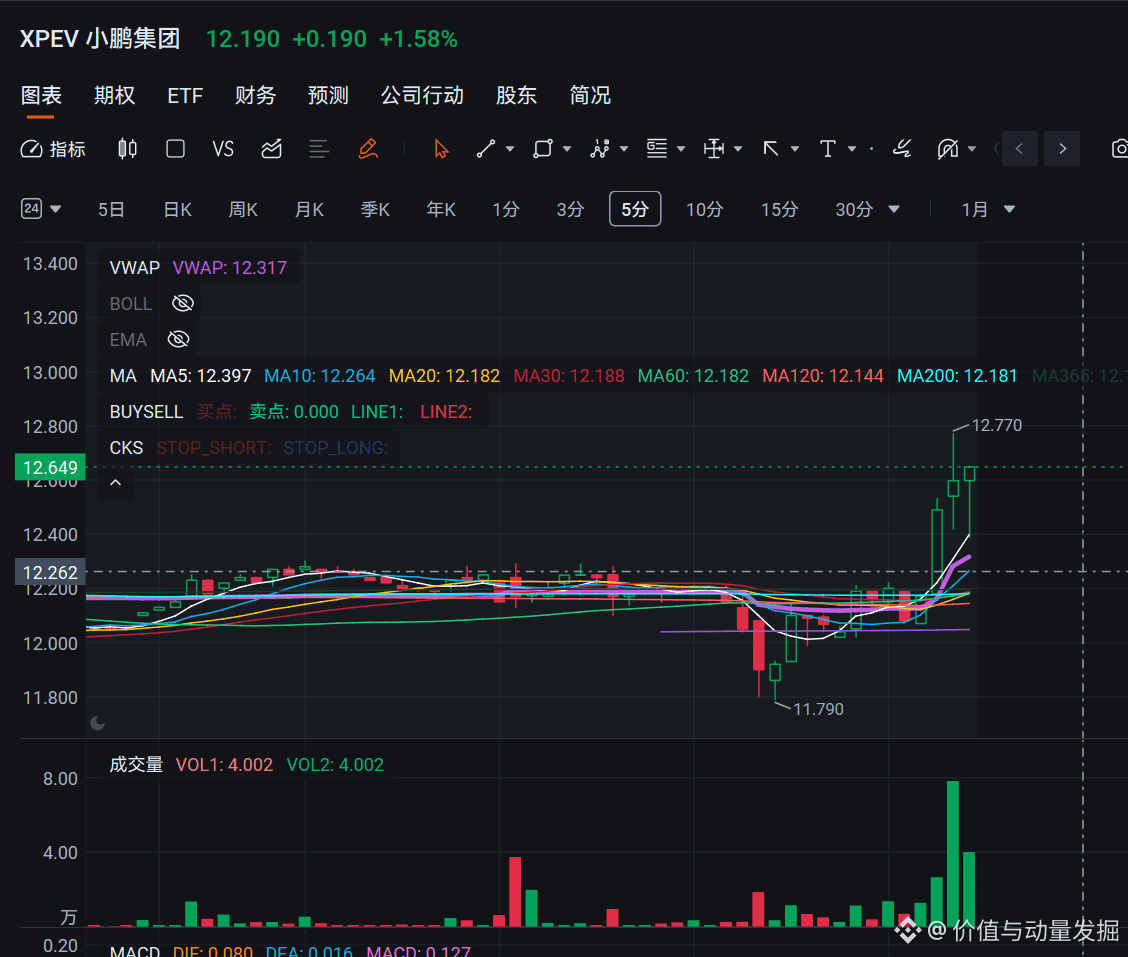This screenshot has width=1128, height=957.
Task: Show the hidden BOLL indicator
Action: [x=183, y=303]
